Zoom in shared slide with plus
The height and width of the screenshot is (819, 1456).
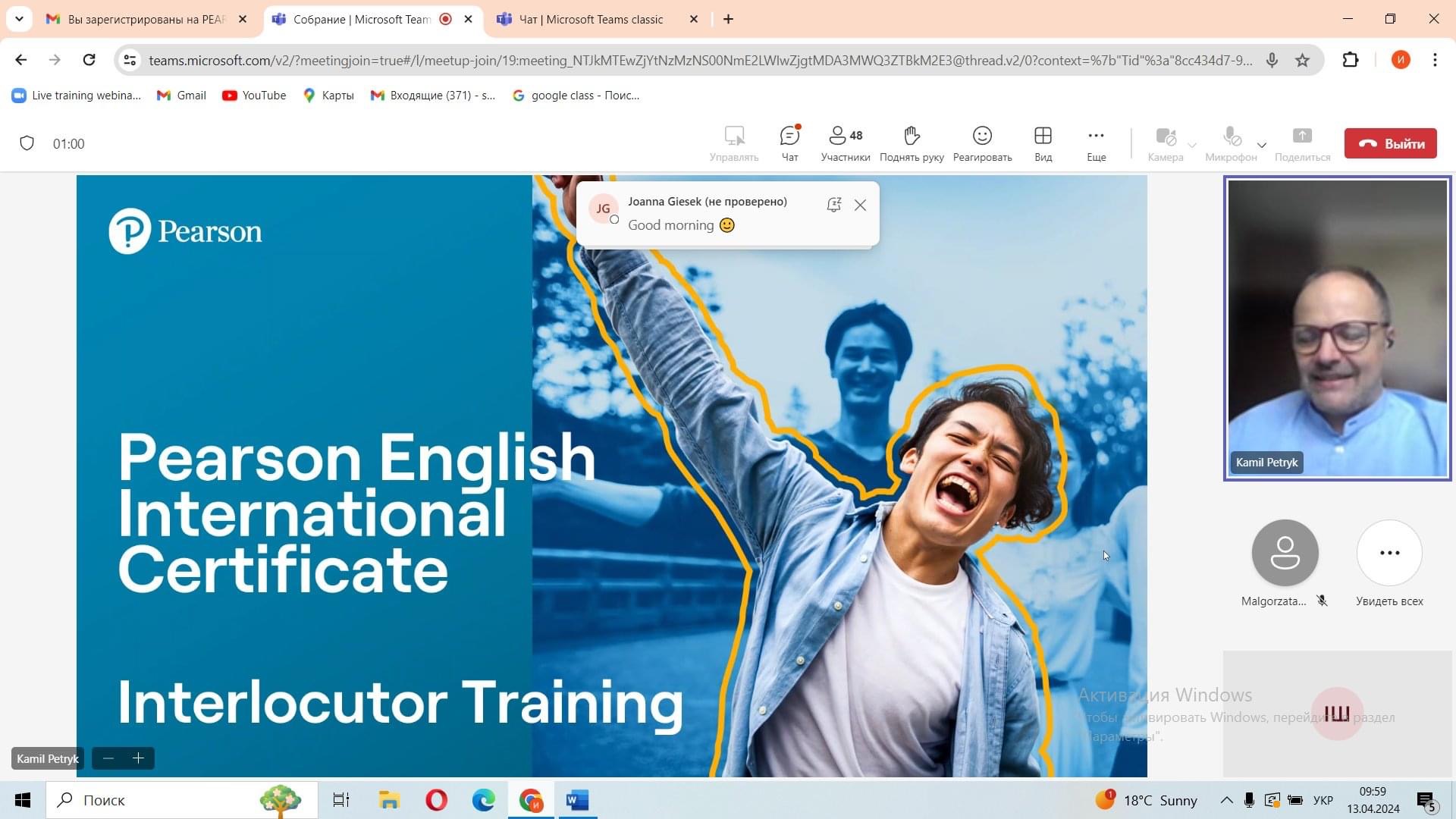click(138, 758)
